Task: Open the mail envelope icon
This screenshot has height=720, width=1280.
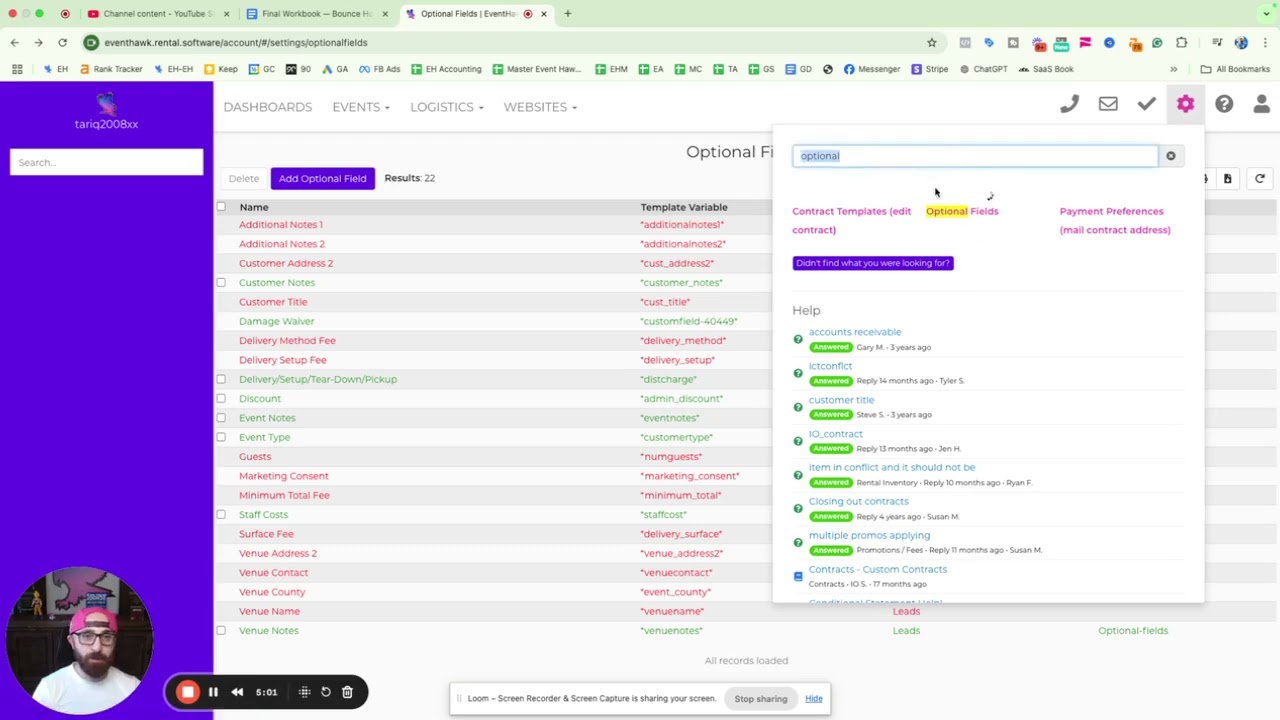Action: click(1108, 104)
